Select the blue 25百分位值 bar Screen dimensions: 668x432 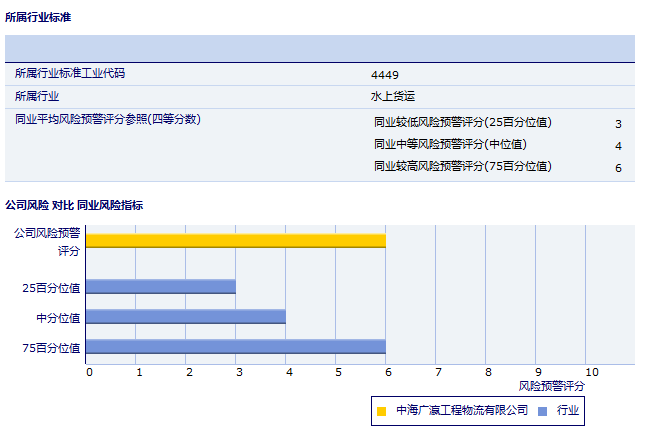tap(160, 287)
